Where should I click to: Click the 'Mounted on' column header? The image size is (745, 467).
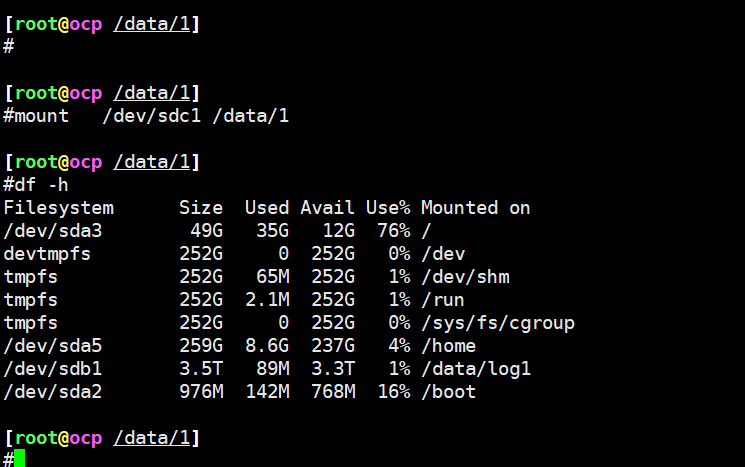click(x=475, y=208)
